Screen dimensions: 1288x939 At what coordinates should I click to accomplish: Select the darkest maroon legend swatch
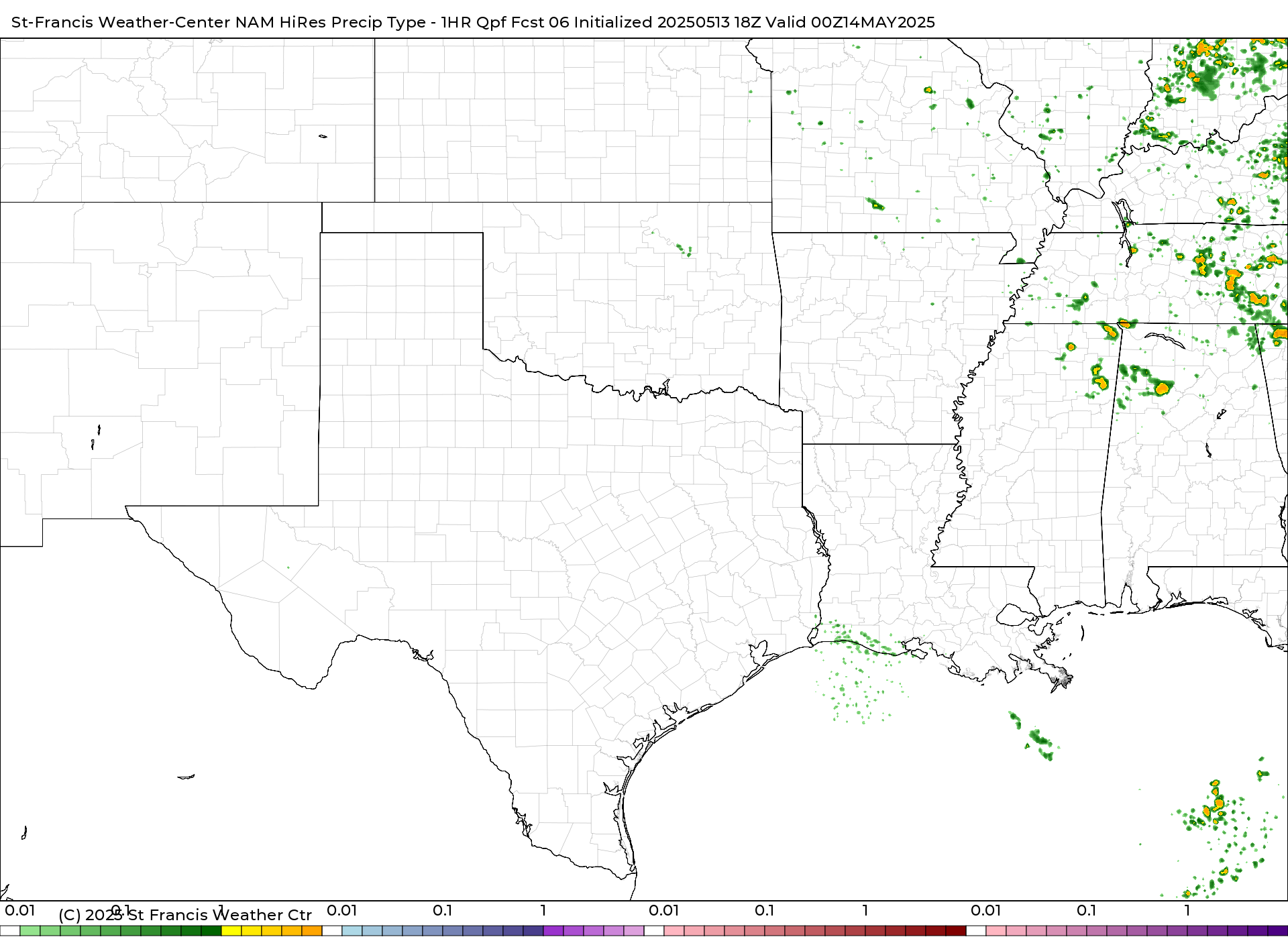956,931
